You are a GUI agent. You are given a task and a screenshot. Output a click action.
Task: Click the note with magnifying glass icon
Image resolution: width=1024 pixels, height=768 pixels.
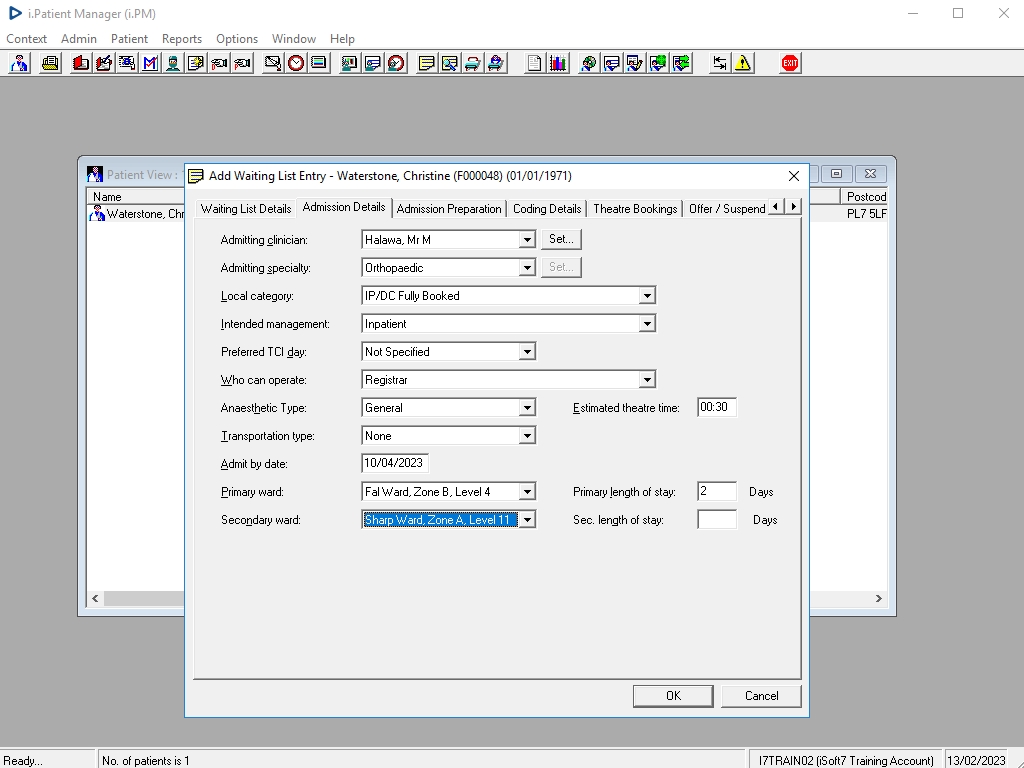[449, 63]
